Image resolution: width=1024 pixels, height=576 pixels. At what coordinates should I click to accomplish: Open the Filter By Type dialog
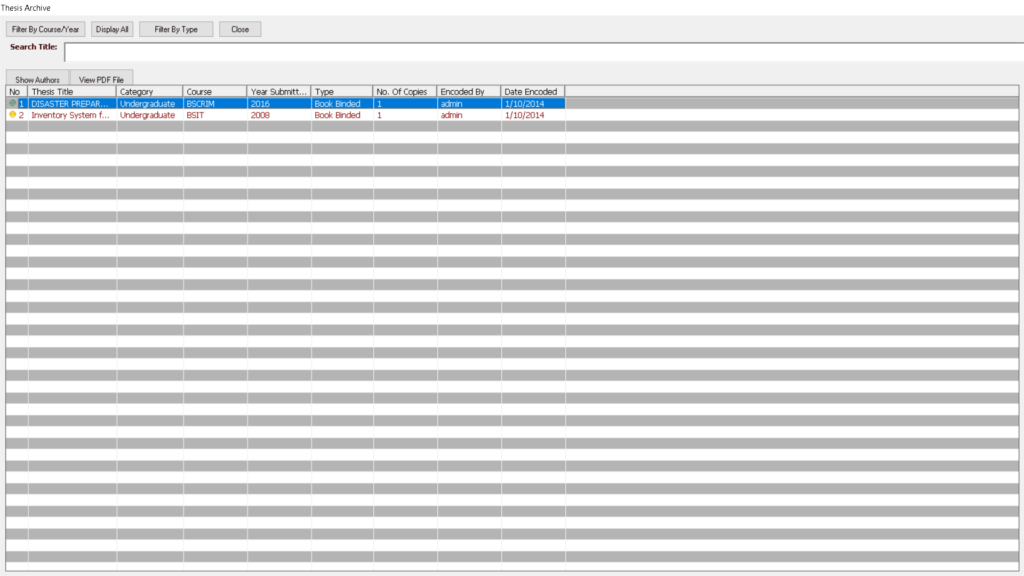pyautogui.click(x=176, y=29)
